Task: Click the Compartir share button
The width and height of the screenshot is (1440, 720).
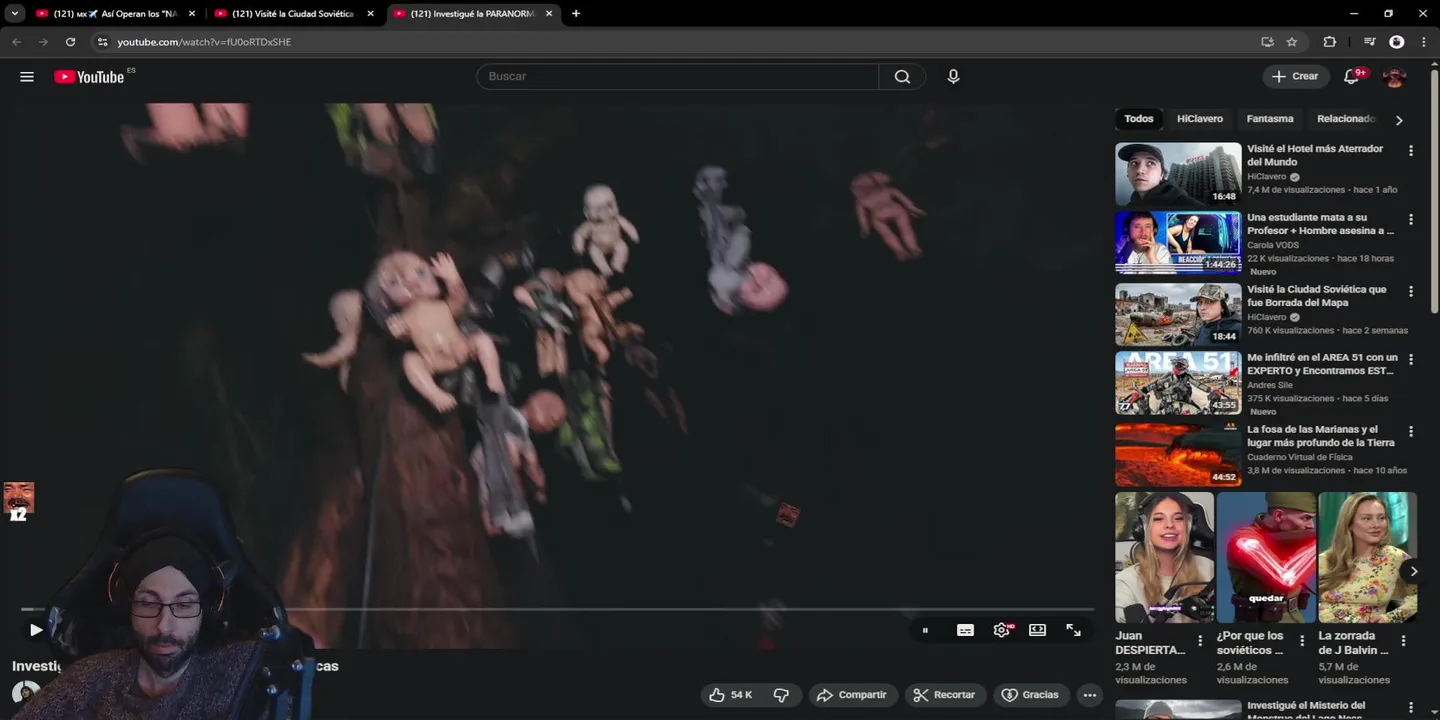Action: 852,695
